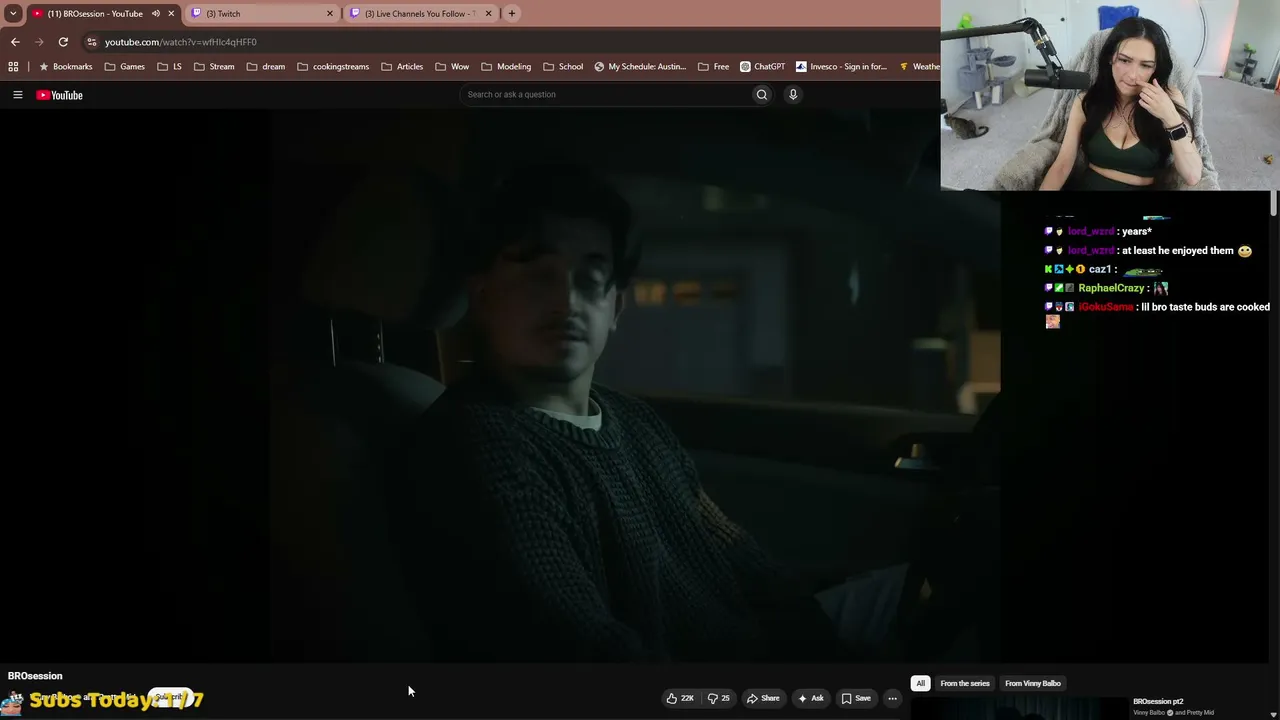Select the All filter chip
This screenshot has height=720, width=1280.
click(x=920, y=684)
